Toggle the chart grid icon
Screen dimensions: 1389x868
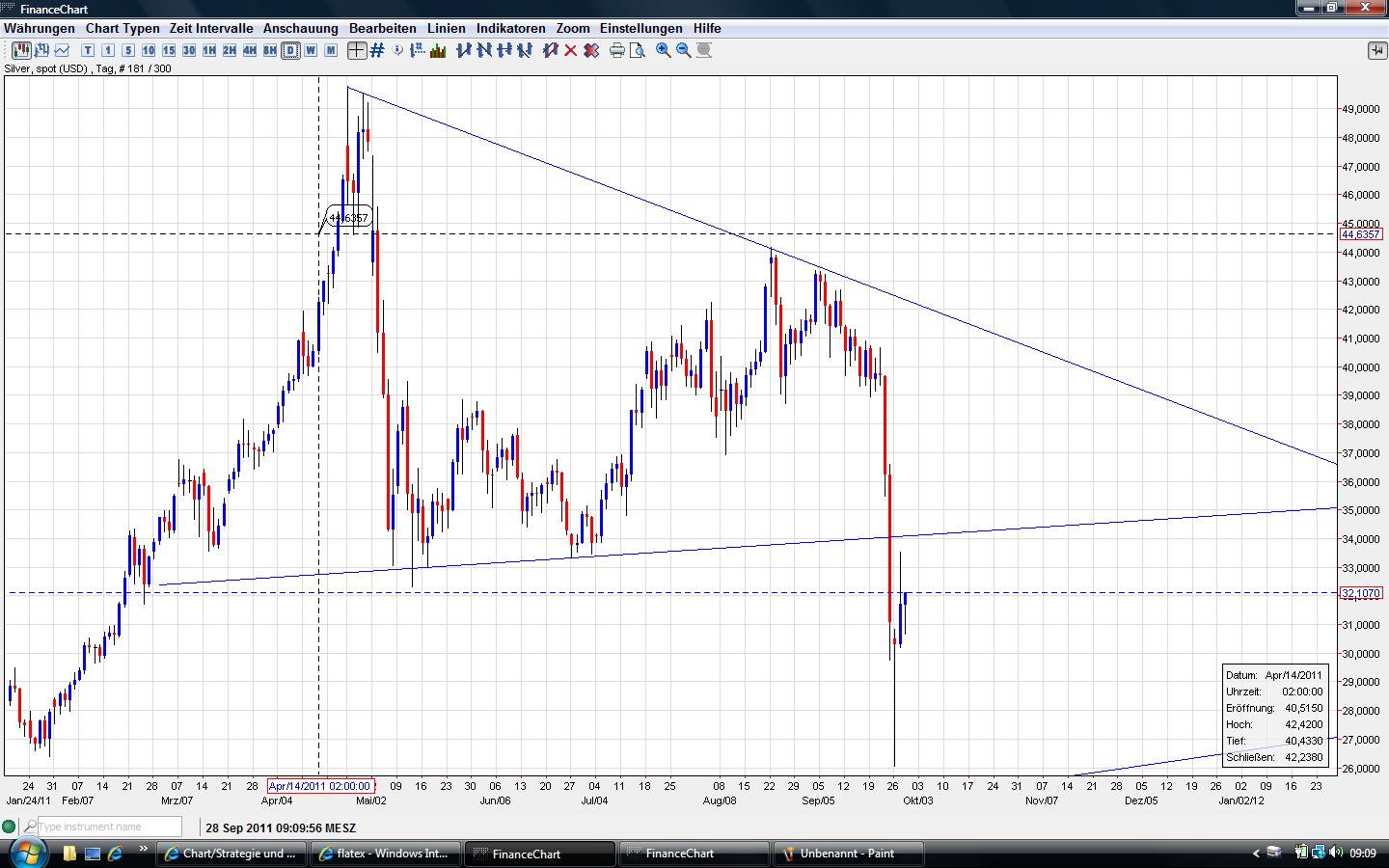[x=377, y=50]
